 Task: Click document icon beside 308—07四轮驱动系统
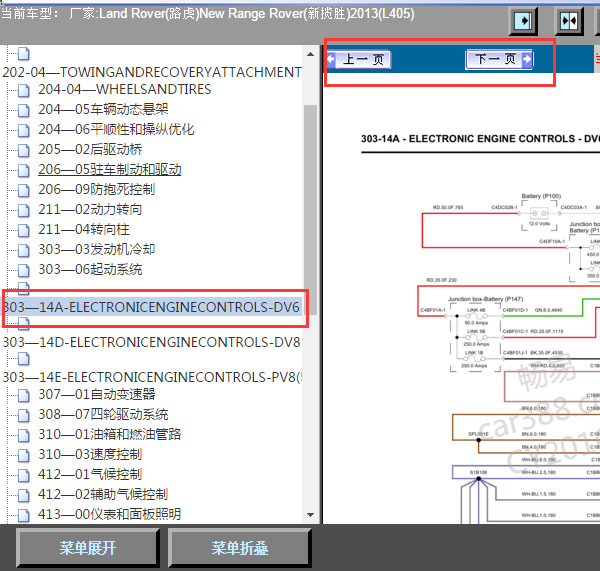pos(24,415)
